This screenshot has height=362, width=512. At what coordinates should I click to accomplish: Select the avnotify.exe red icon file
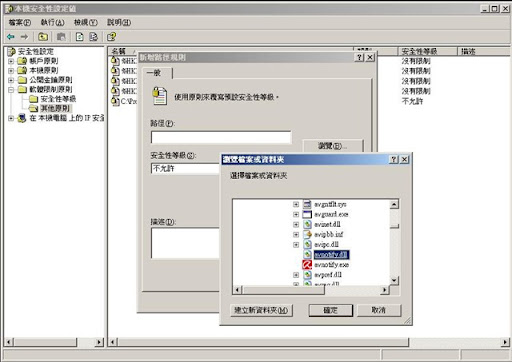pos(307,265)
